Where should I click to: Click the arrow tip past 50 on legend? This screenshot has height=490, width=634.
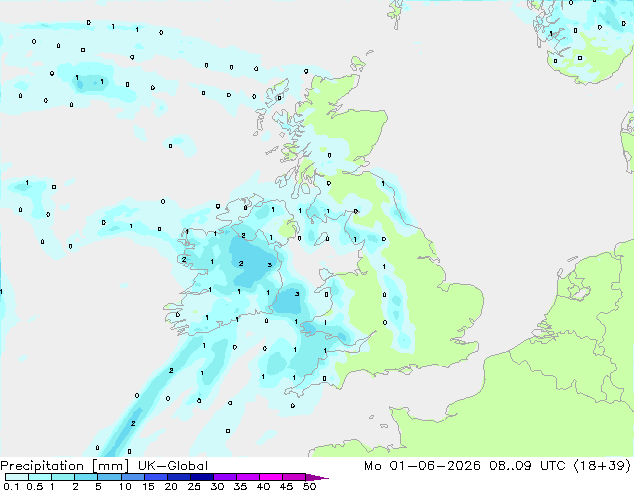317,477
